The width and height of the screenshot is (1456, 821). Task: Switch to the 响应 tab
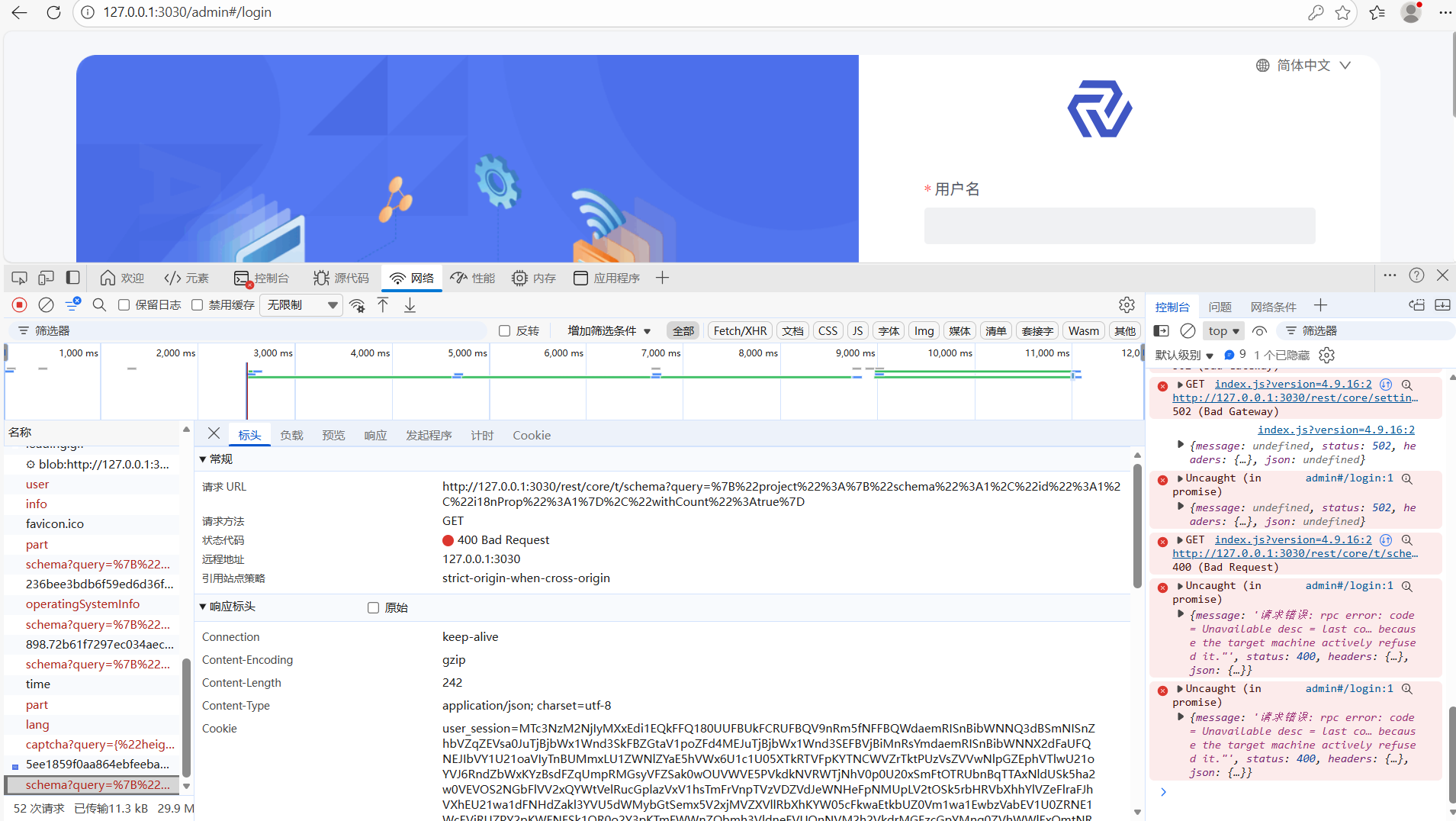375,435
